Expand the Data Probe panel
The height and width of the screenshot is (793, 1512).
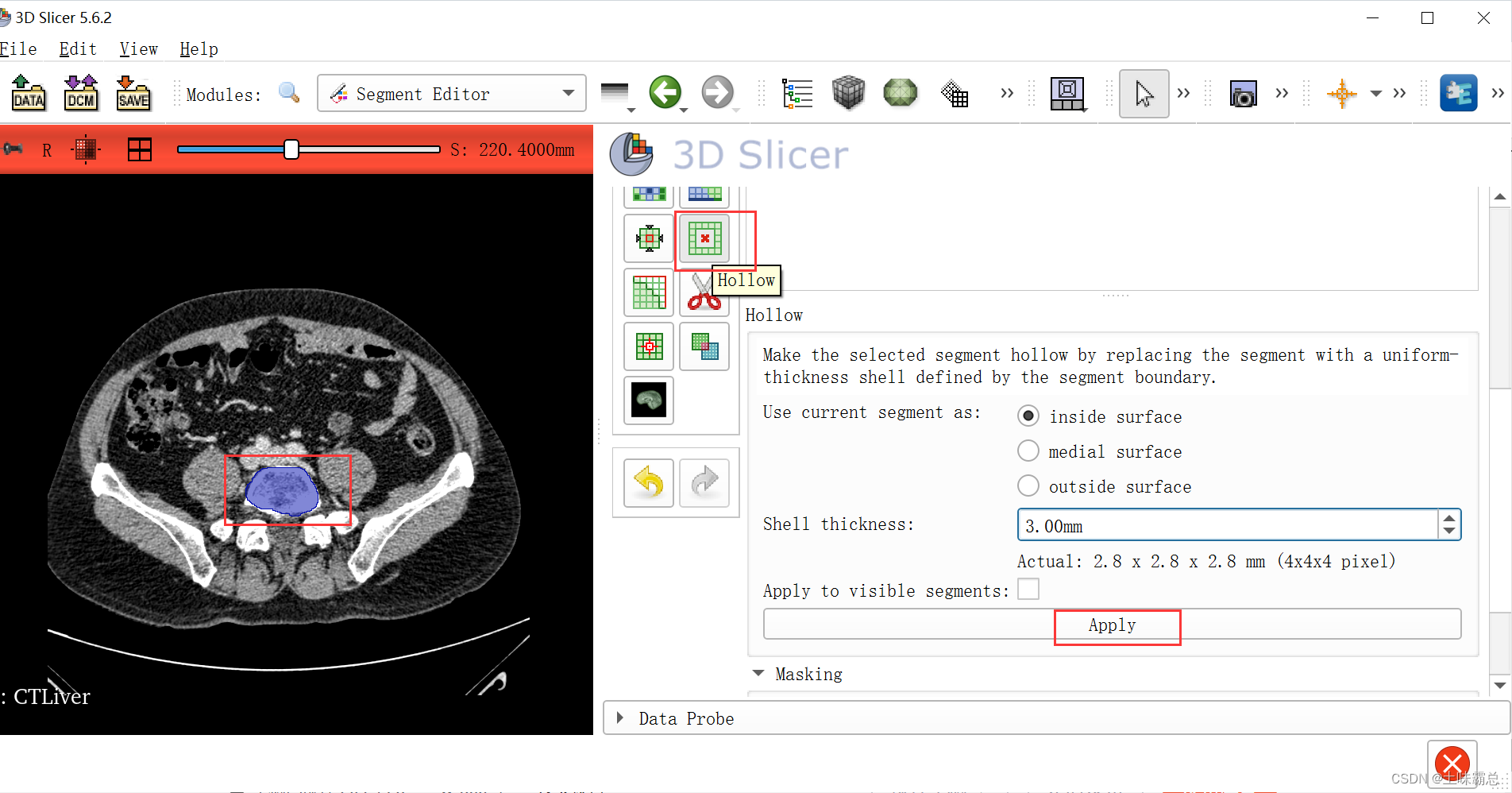620,718
